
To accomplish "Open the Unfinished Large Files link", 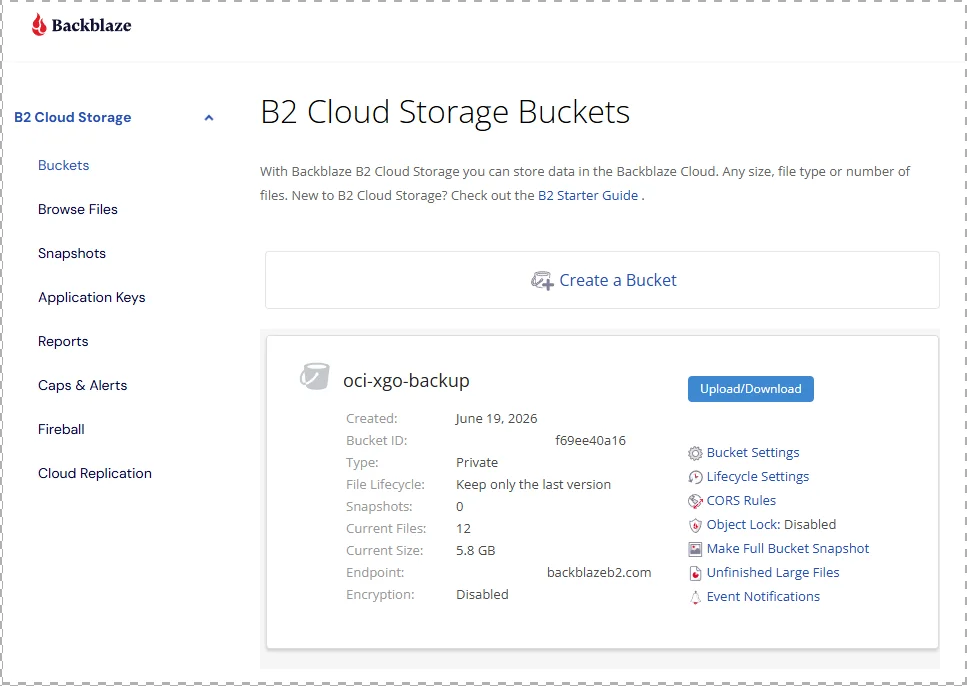I will pos(773,572).
